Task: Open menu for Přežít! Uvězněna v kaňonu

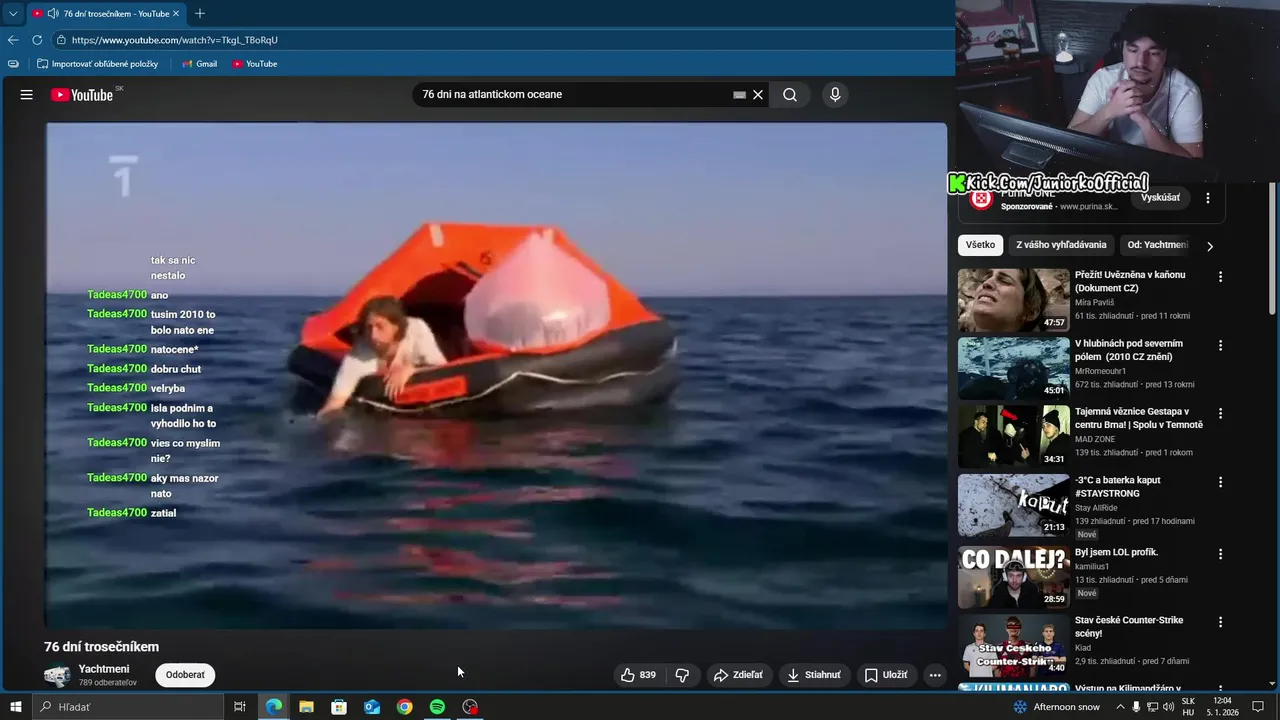Action: coord(1220,277)
